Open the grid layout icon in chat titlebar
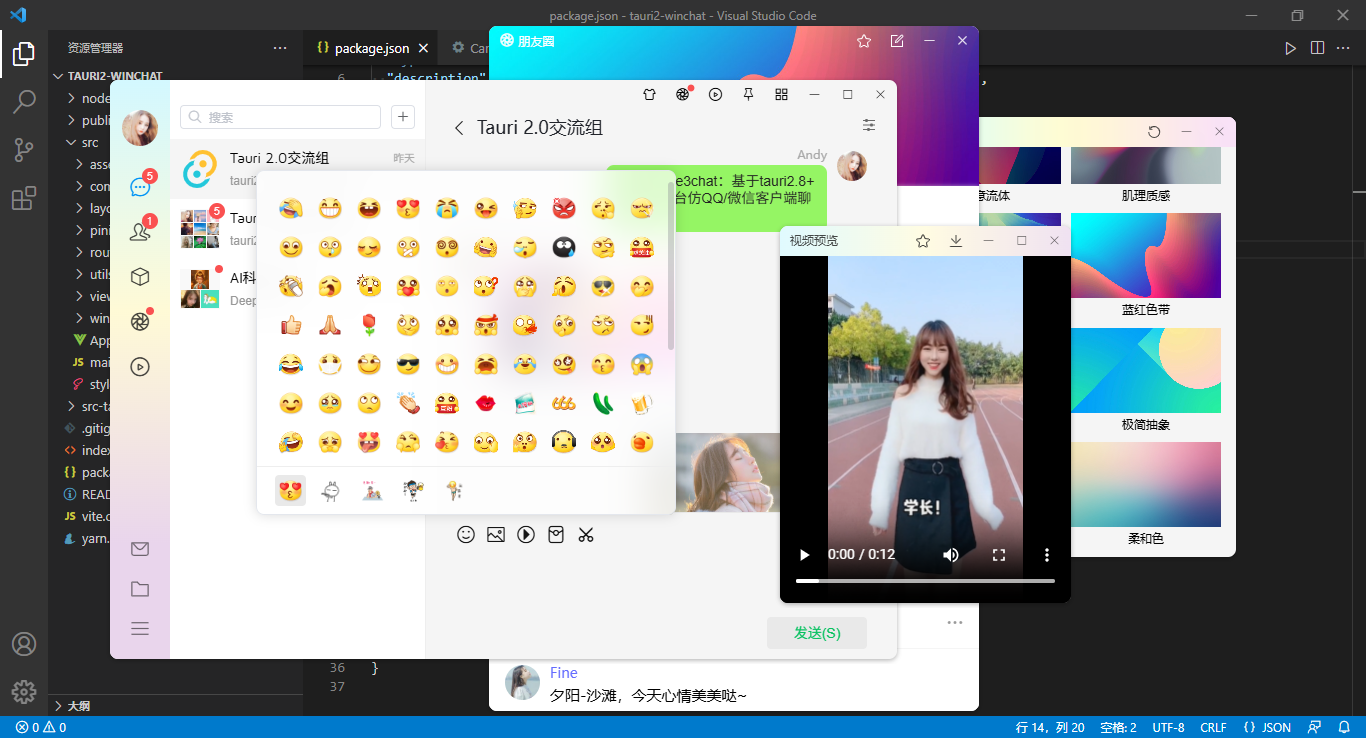 [x=781, y=93]
